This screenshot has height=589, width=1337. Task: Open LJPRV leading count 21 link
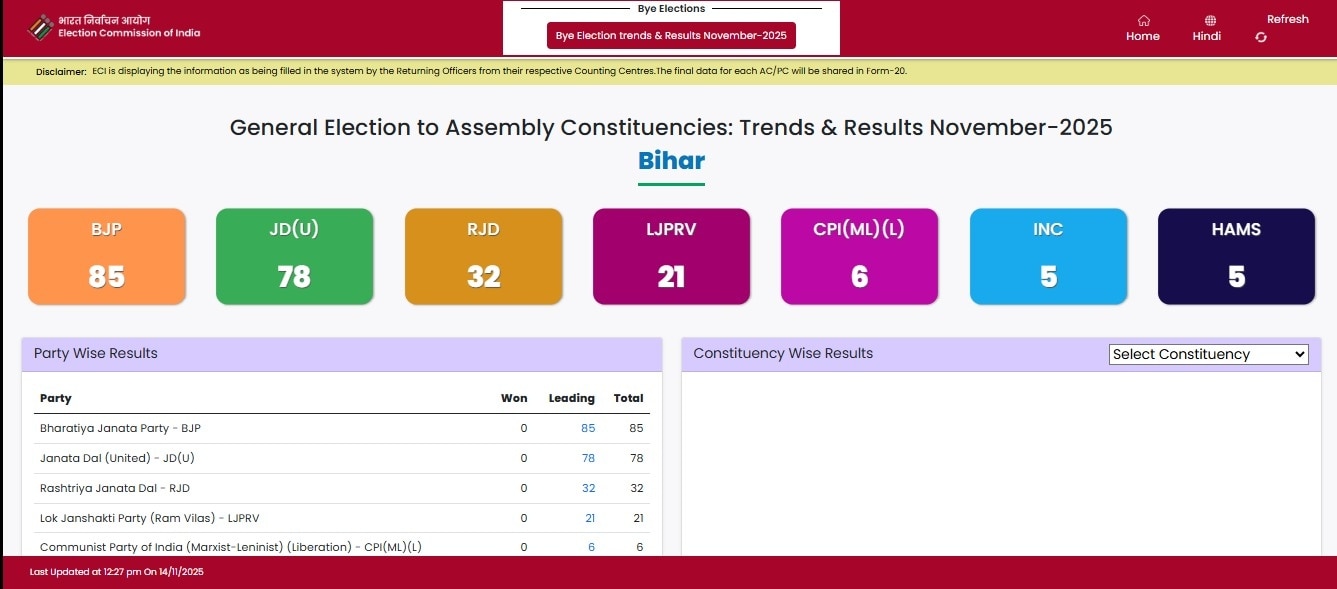(589, 518)
